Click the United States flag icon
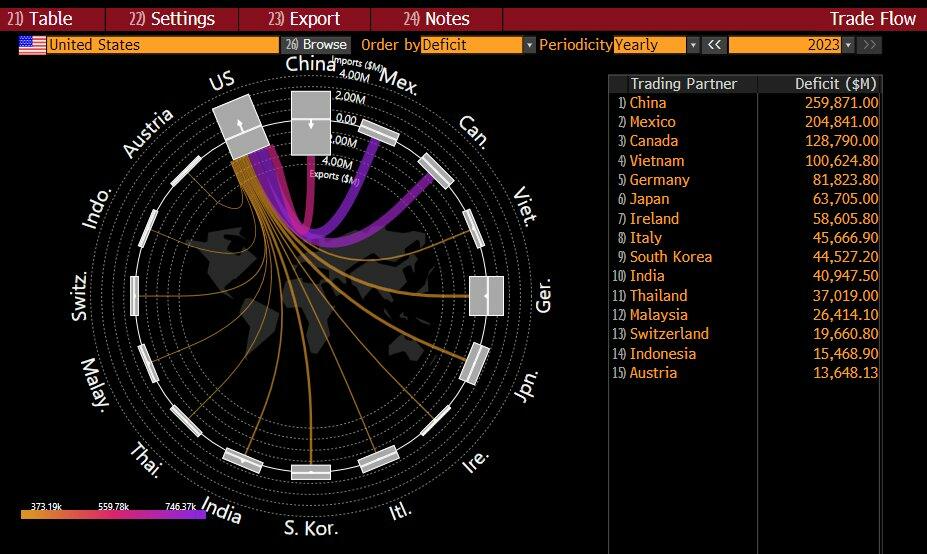This screenshot has height=554, width=927. click(32, 45)
